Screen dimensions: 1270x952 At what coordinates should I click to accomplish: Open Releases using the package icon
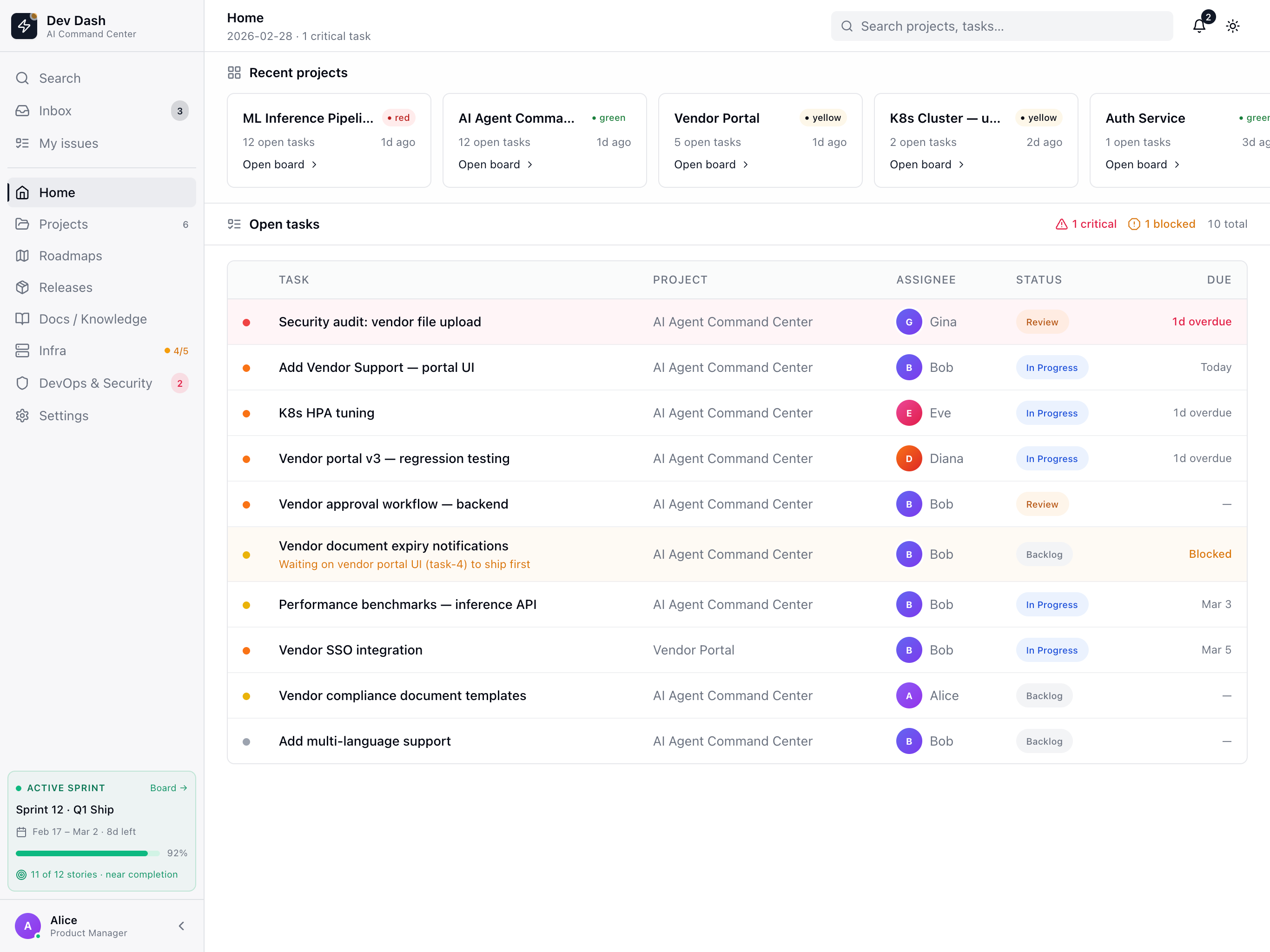pyautogui.click(x=22, y=287)
